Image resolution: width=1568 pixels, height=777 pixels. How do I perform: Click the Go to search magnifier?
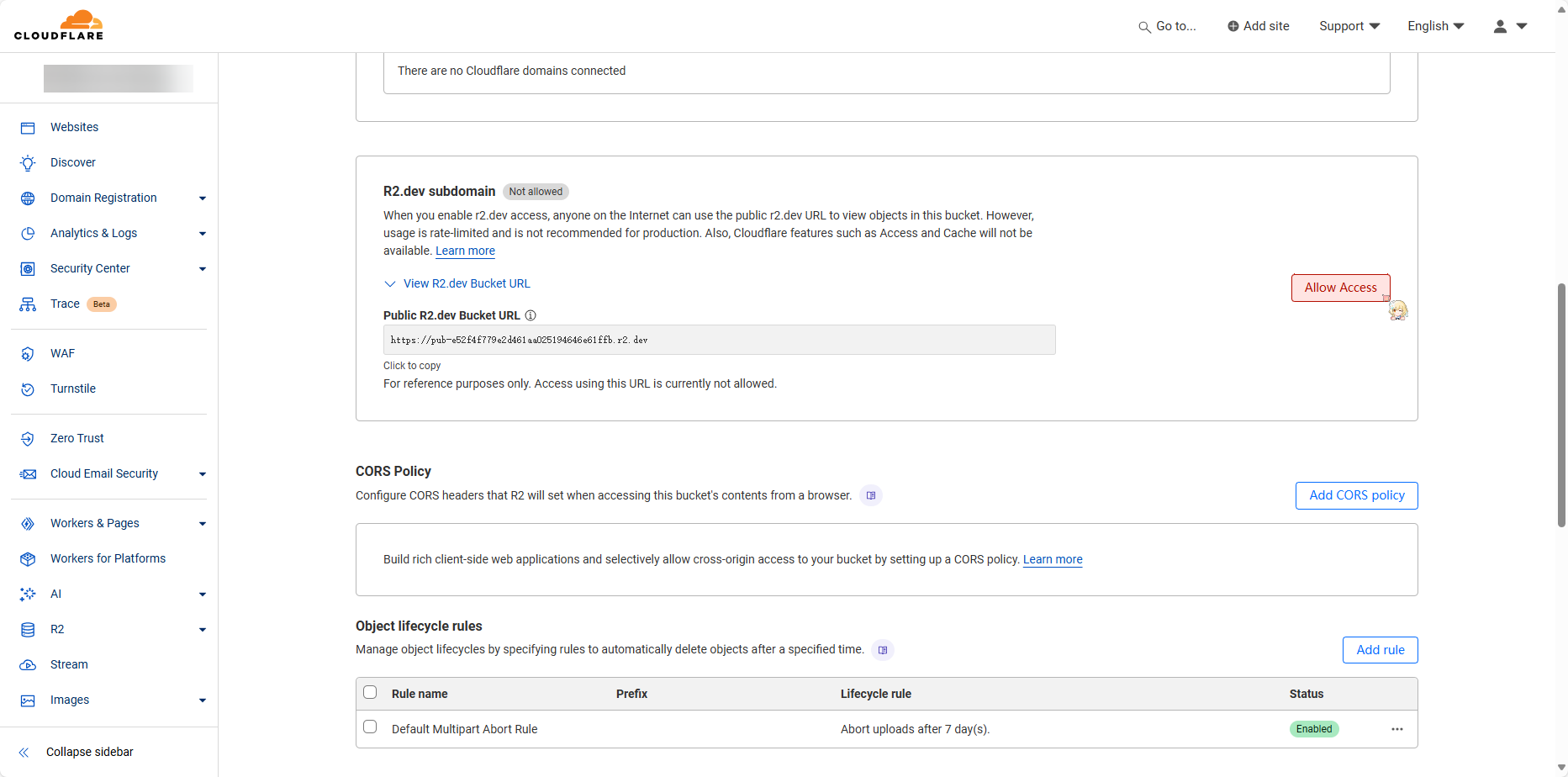(1143, 26)
